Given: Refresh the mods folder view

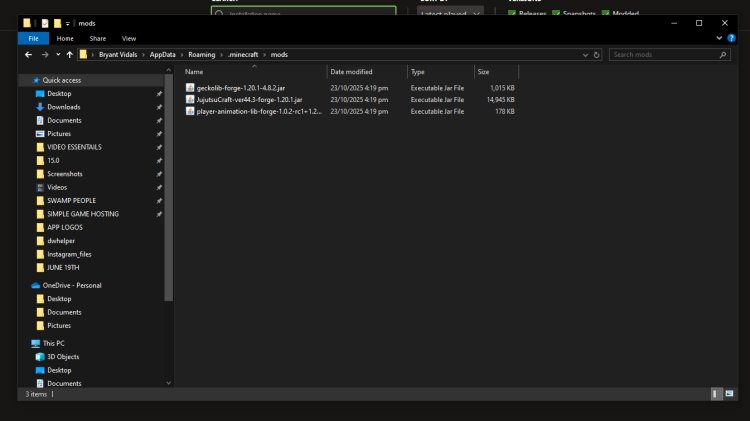Looking at the screenshot, I should (598, 54).
